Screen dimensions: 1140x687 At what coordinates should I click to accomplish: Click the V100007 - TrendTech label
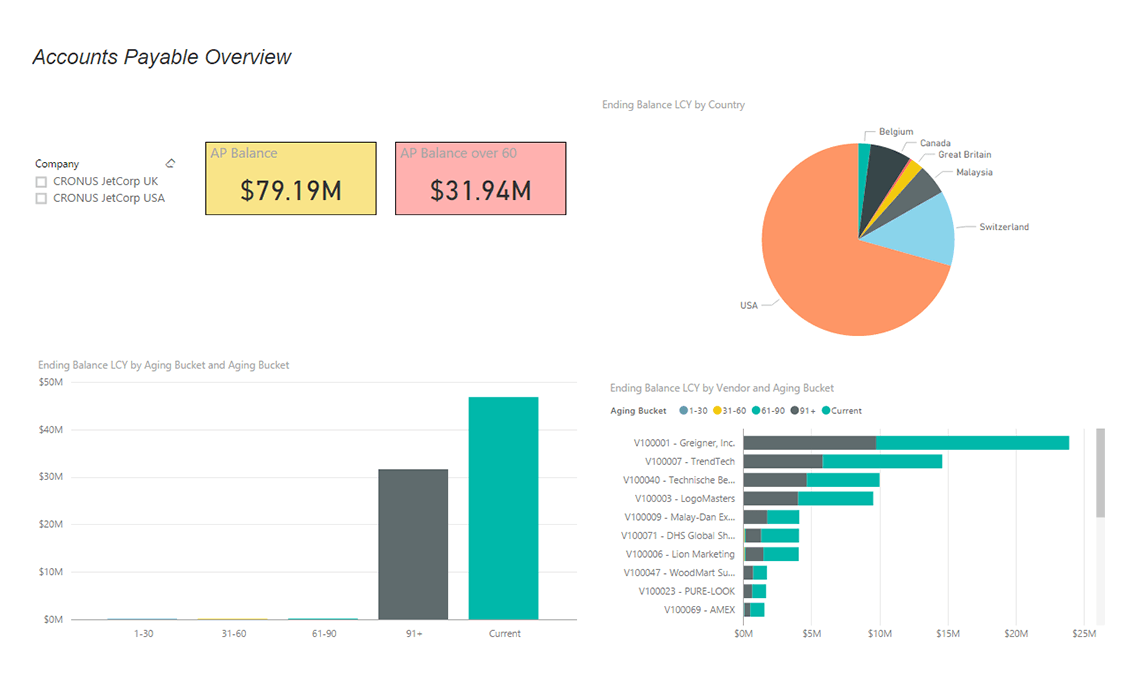coord(690,462)
